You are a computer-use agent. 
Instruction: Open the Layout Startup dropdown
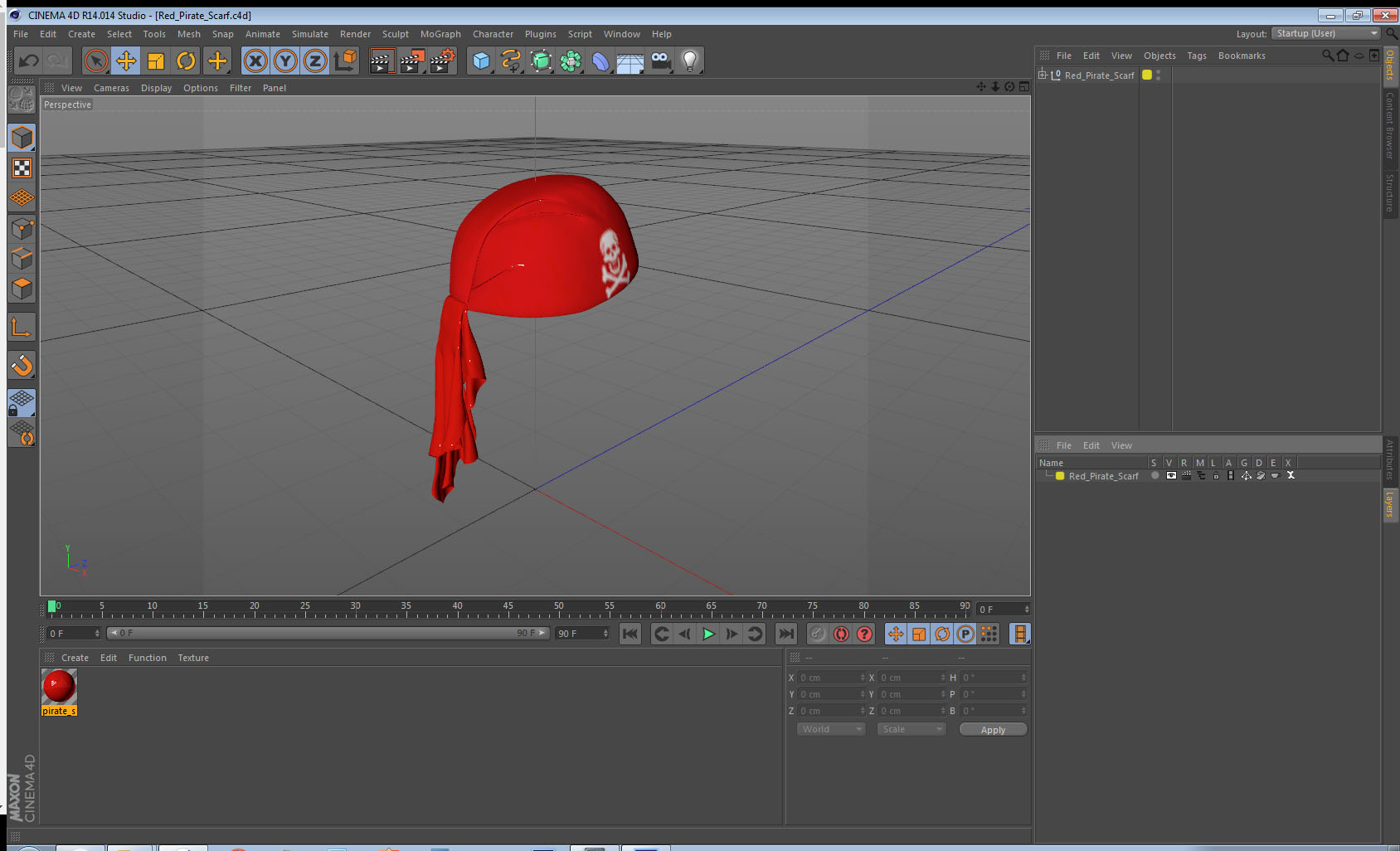pos(1326,33)
